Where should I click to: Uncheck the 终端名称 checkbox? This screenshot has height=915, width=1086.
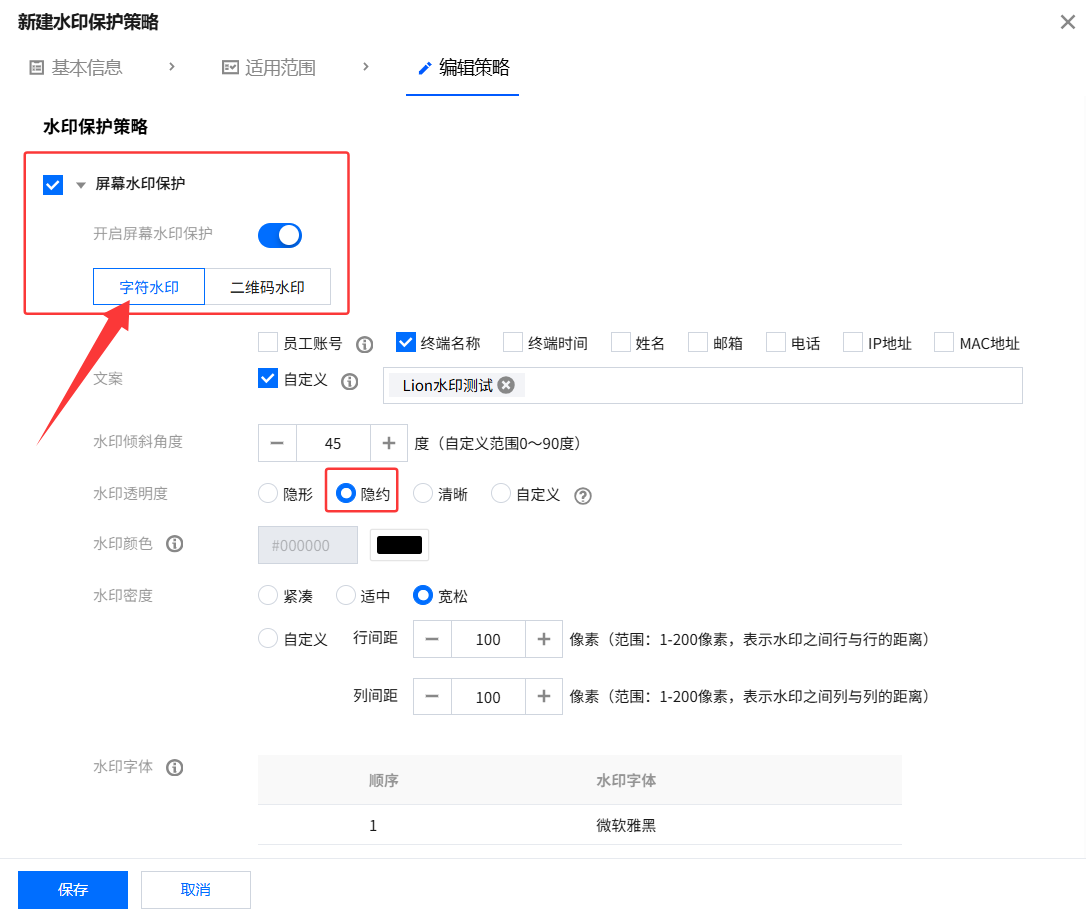click(406, 342)
